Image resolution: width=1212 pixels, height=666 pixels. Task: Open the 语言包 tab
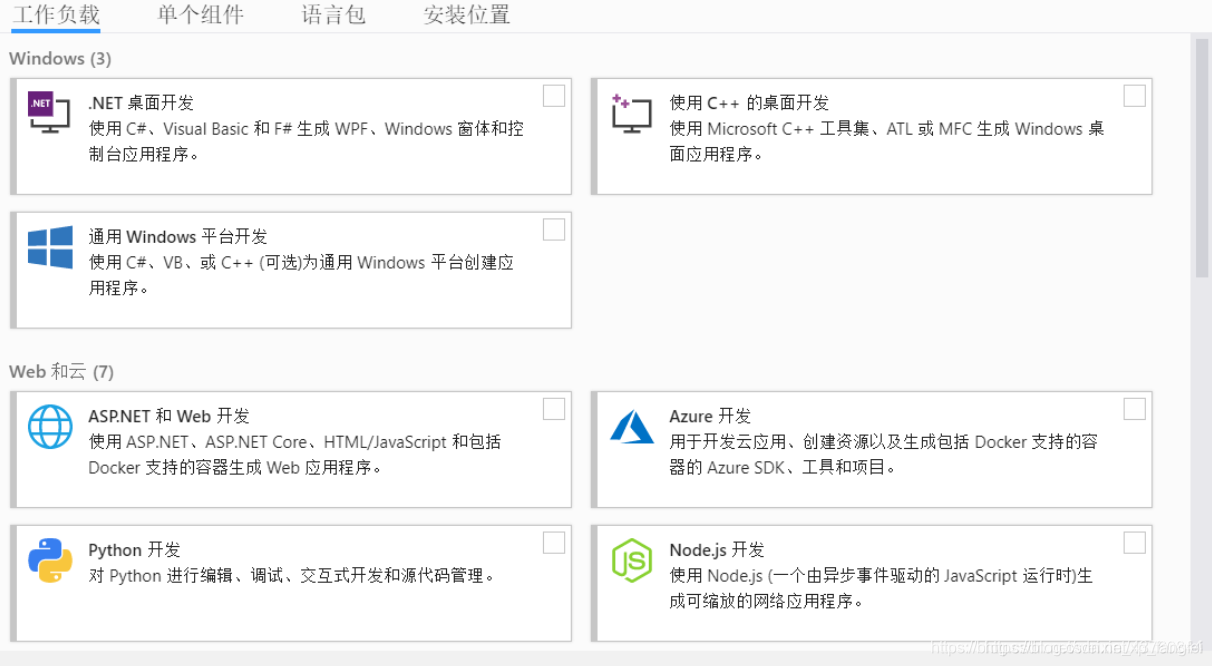(x=333, y=15)
